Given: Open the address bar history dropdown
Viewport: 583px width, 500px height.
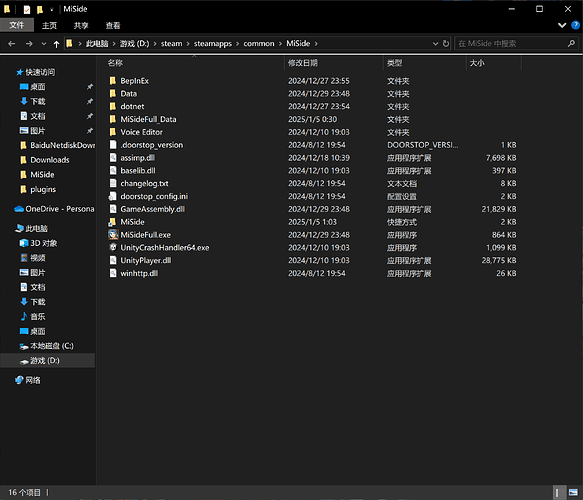Looking at the screenshot, I should pyautogui.click(x=435, y=44).
